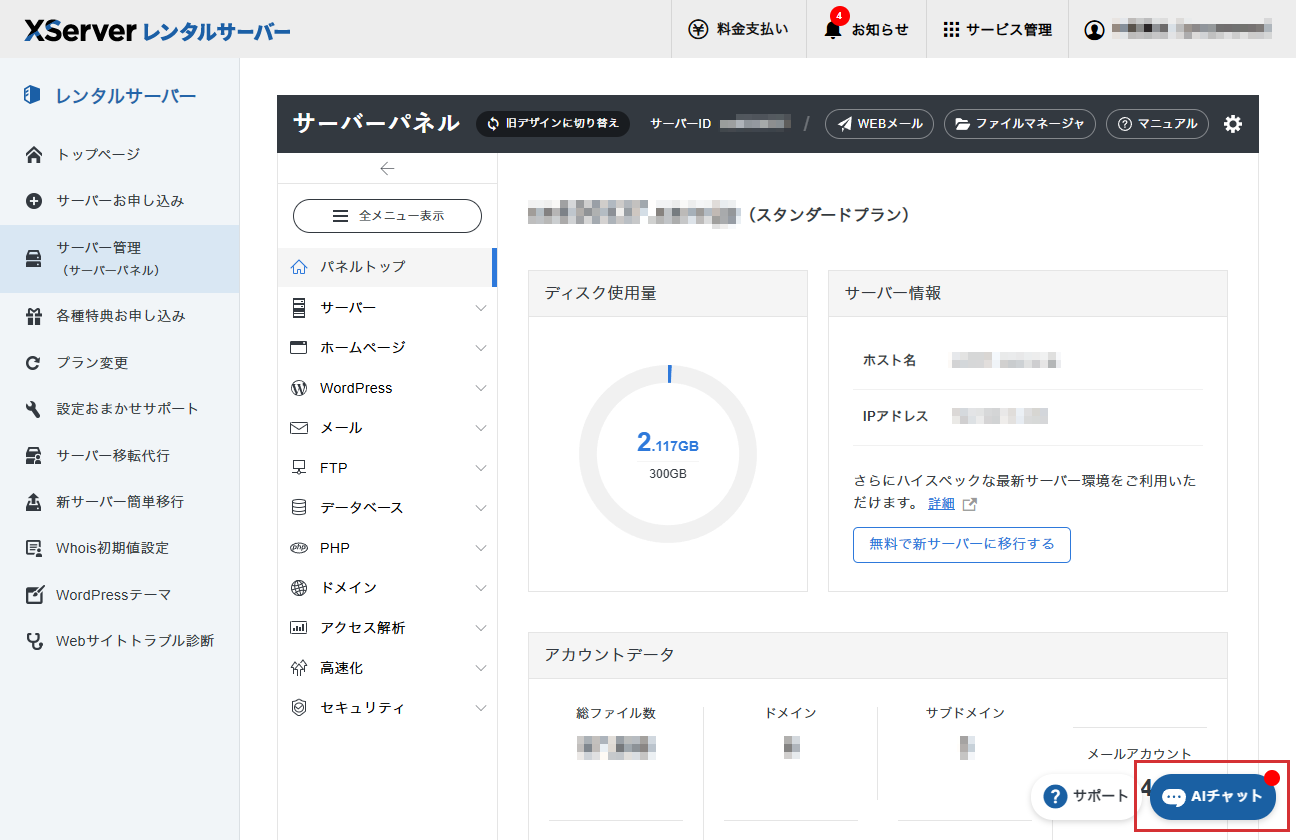The width and height of the screenshot is (1296, 840).
Task: Open the service management grid icon
Action: tap(951, 29)
